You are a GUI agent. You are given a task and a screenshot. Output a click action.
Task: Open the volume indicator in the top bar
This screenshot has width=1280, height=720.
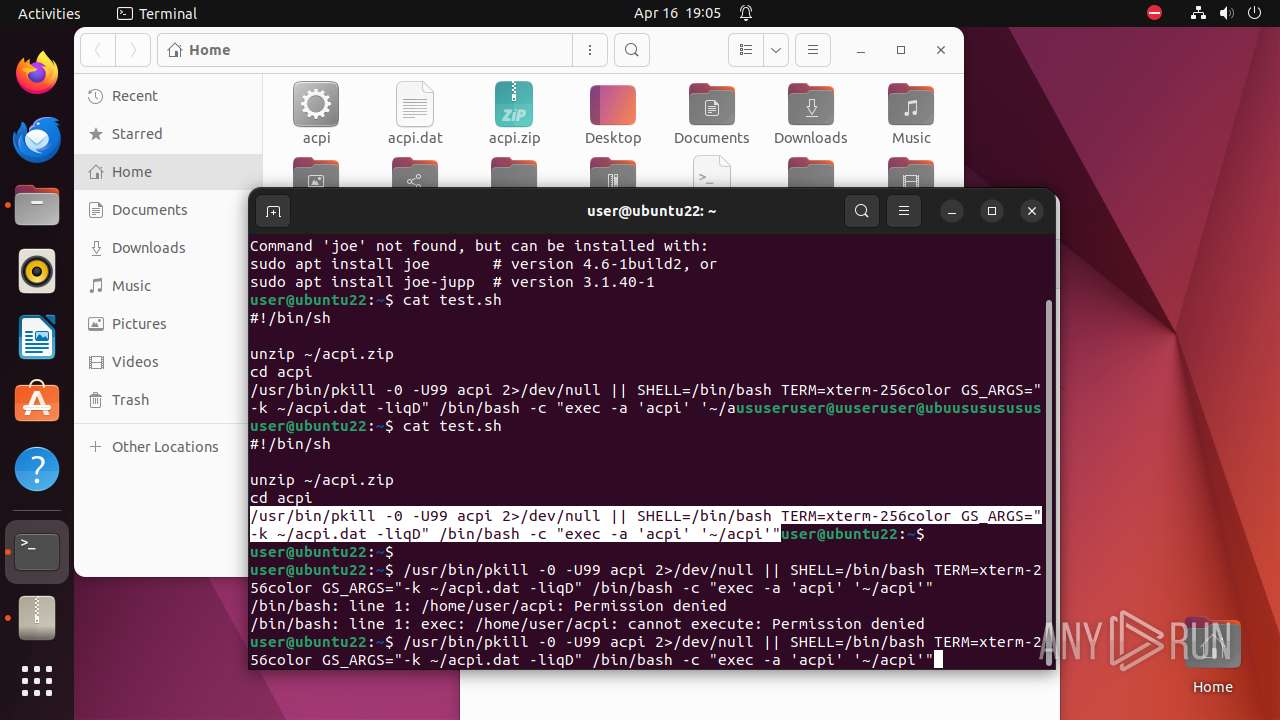click(1226, 14)
